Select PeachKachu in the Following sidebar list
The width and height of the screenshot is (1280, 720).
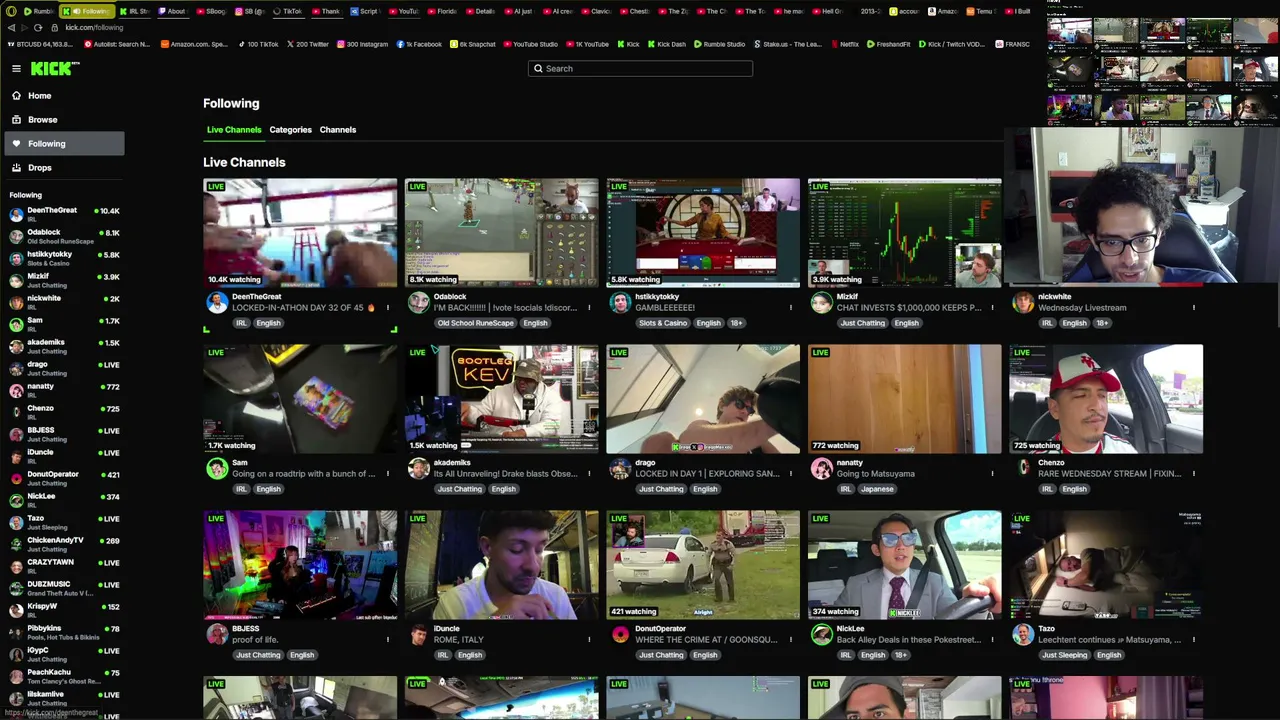(x=64, y=677)
